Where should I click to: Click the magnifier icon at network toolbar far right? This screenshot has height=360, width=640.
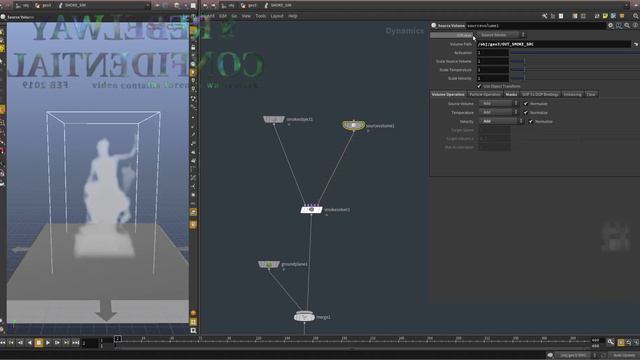pos(636,16)
